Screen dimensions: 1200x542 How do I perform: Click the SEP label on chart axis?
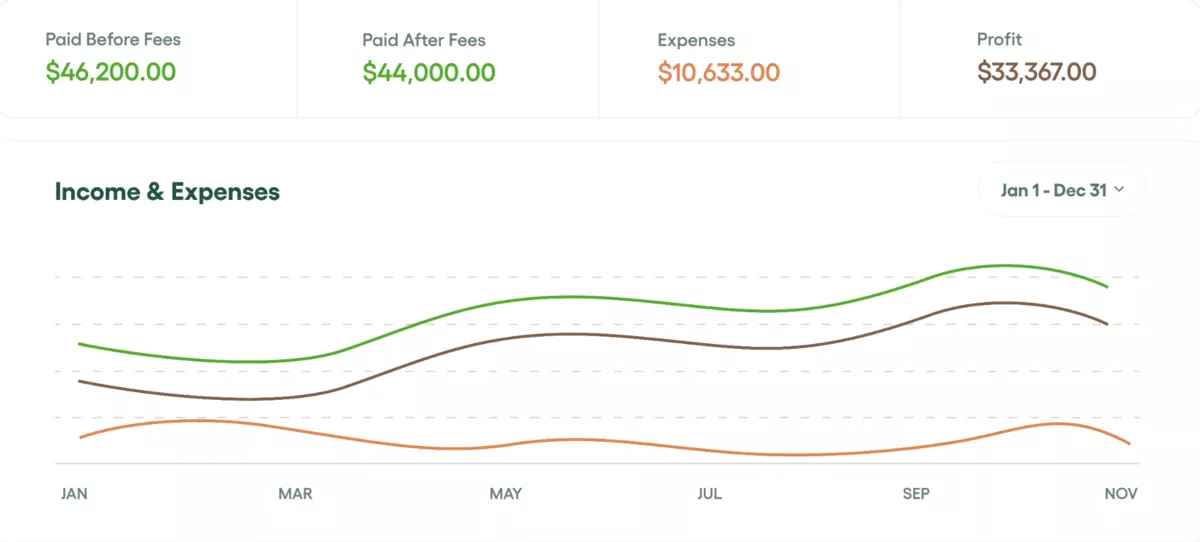pyautogui.click(x=916, y=494)
